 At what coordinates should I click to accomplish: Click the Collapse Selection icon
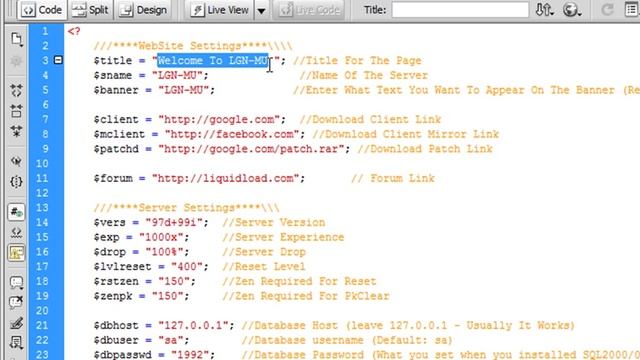16,111
